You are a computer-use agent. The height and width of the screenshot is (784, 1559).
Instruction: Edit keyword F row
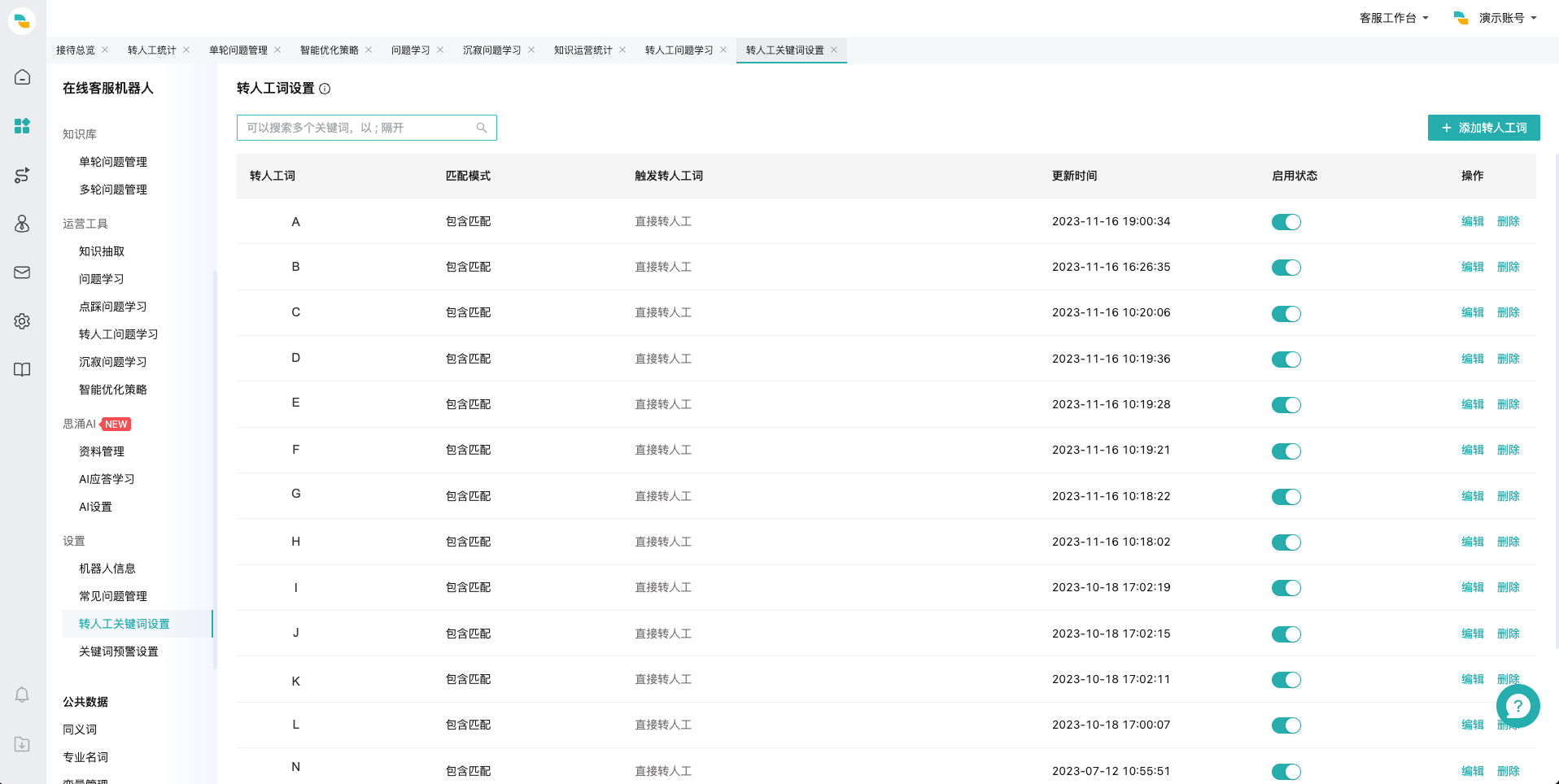[x=1473, y=450]
